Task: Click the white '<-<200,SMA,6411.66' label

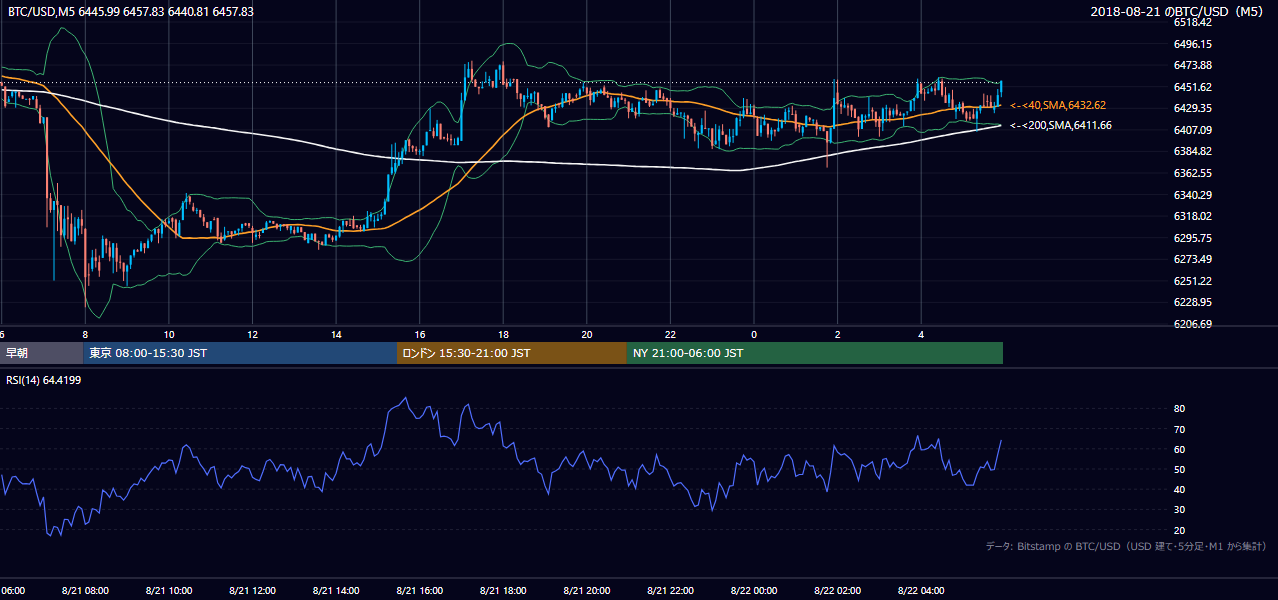Action: [x=1061, y=126]
